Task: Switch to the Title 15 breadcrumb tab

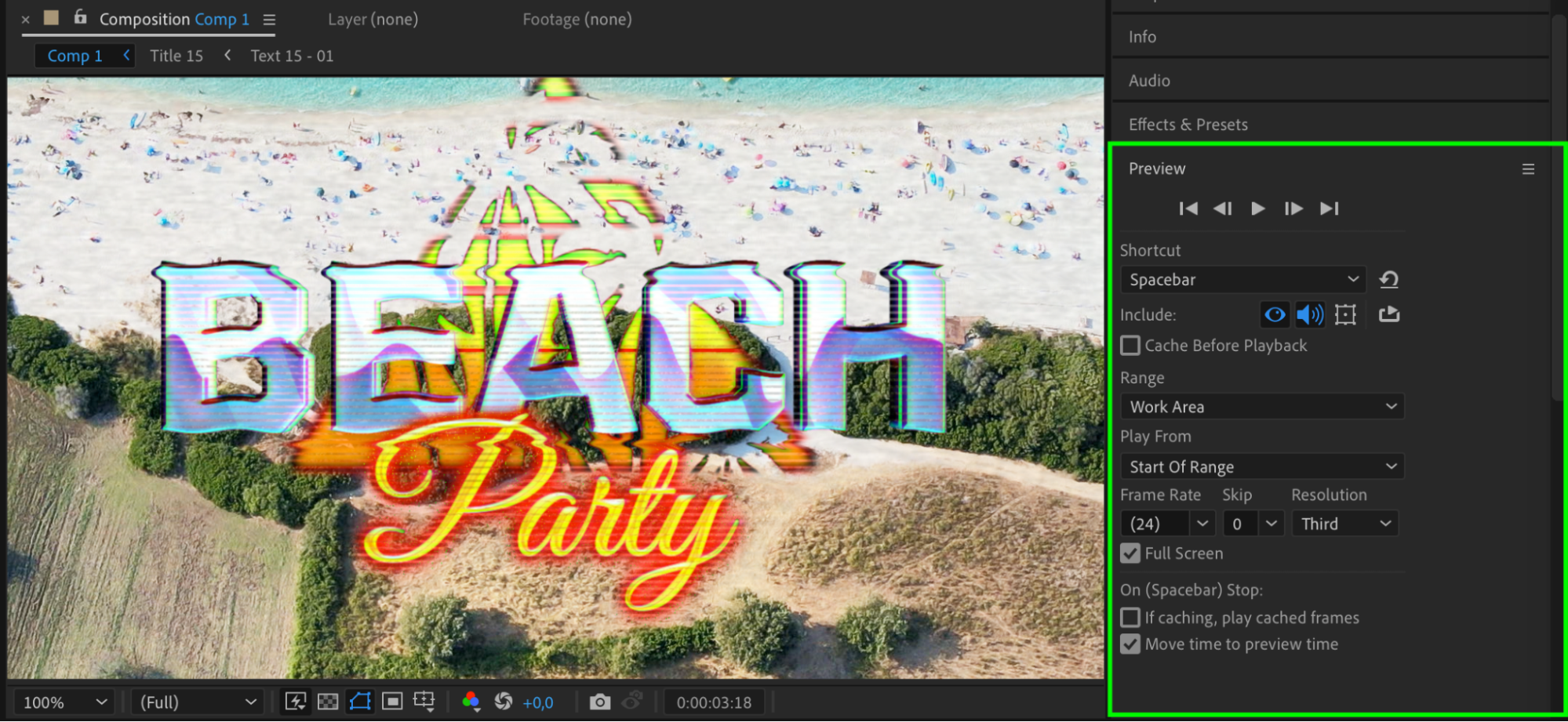Action: [x=176, y=56]
